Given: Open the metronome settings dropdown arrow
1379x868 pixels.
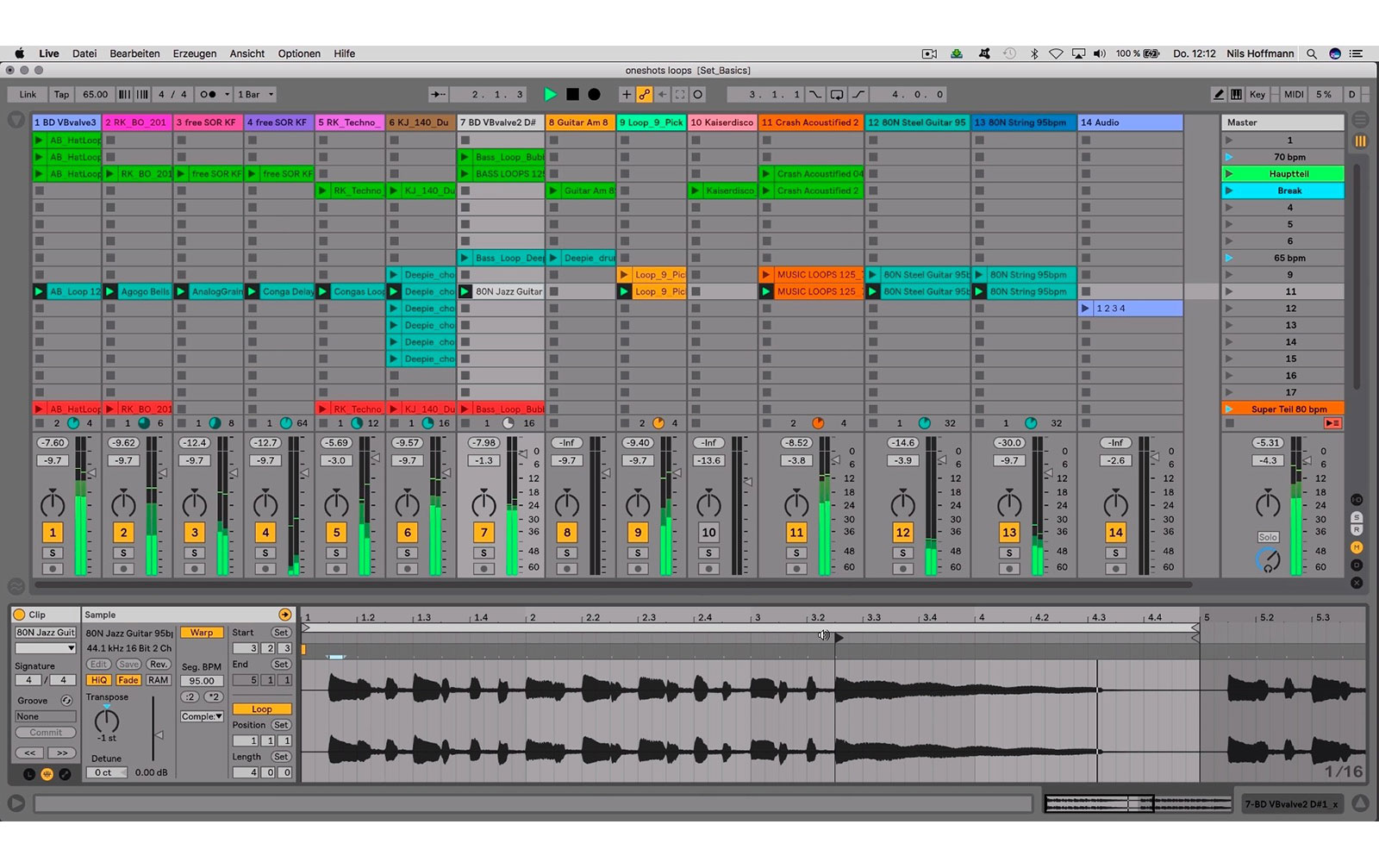Looking at the screenshot, I should pos(228,94).
